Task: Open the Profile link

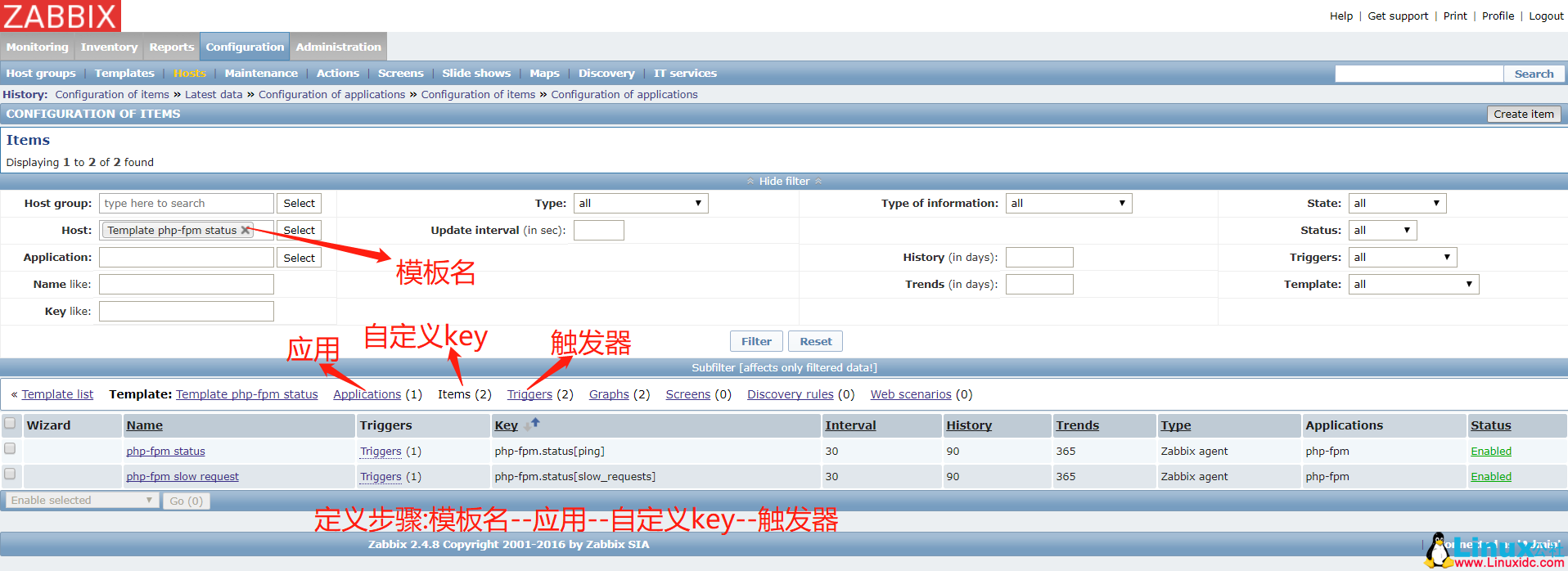Action: [x=1498, y=16]
